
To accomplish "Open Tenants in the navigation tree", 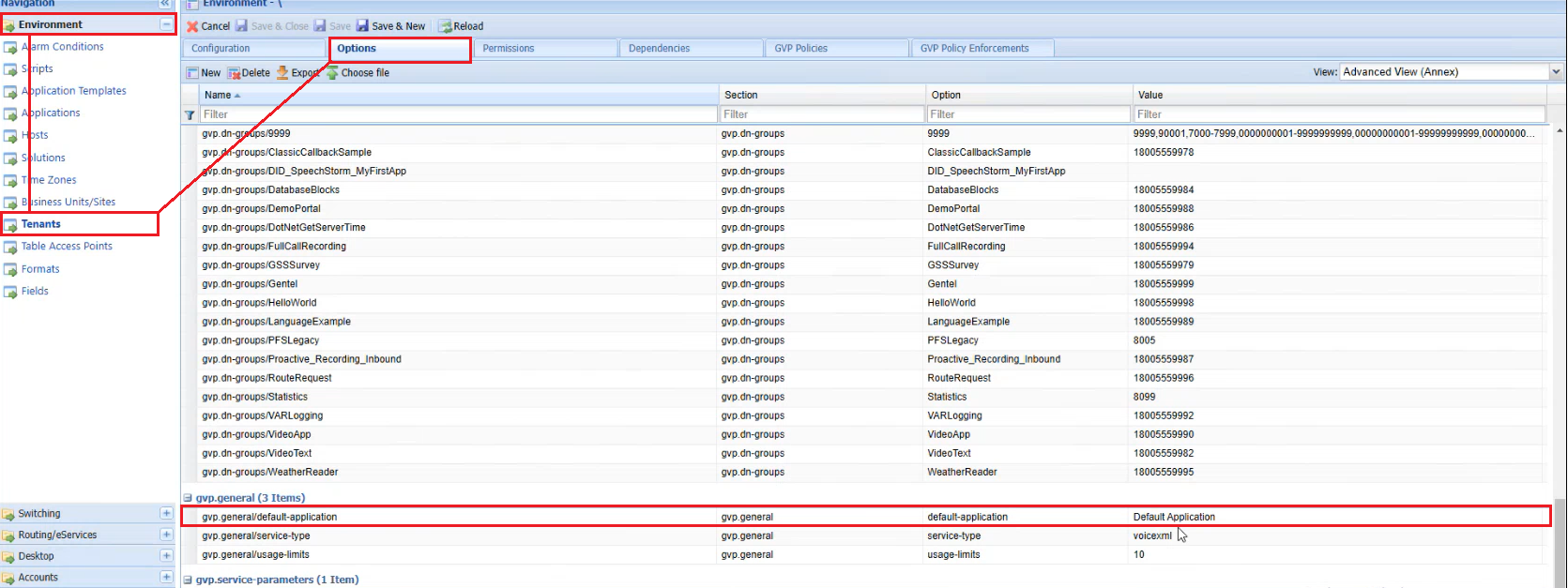I will [x=41, y=224].
